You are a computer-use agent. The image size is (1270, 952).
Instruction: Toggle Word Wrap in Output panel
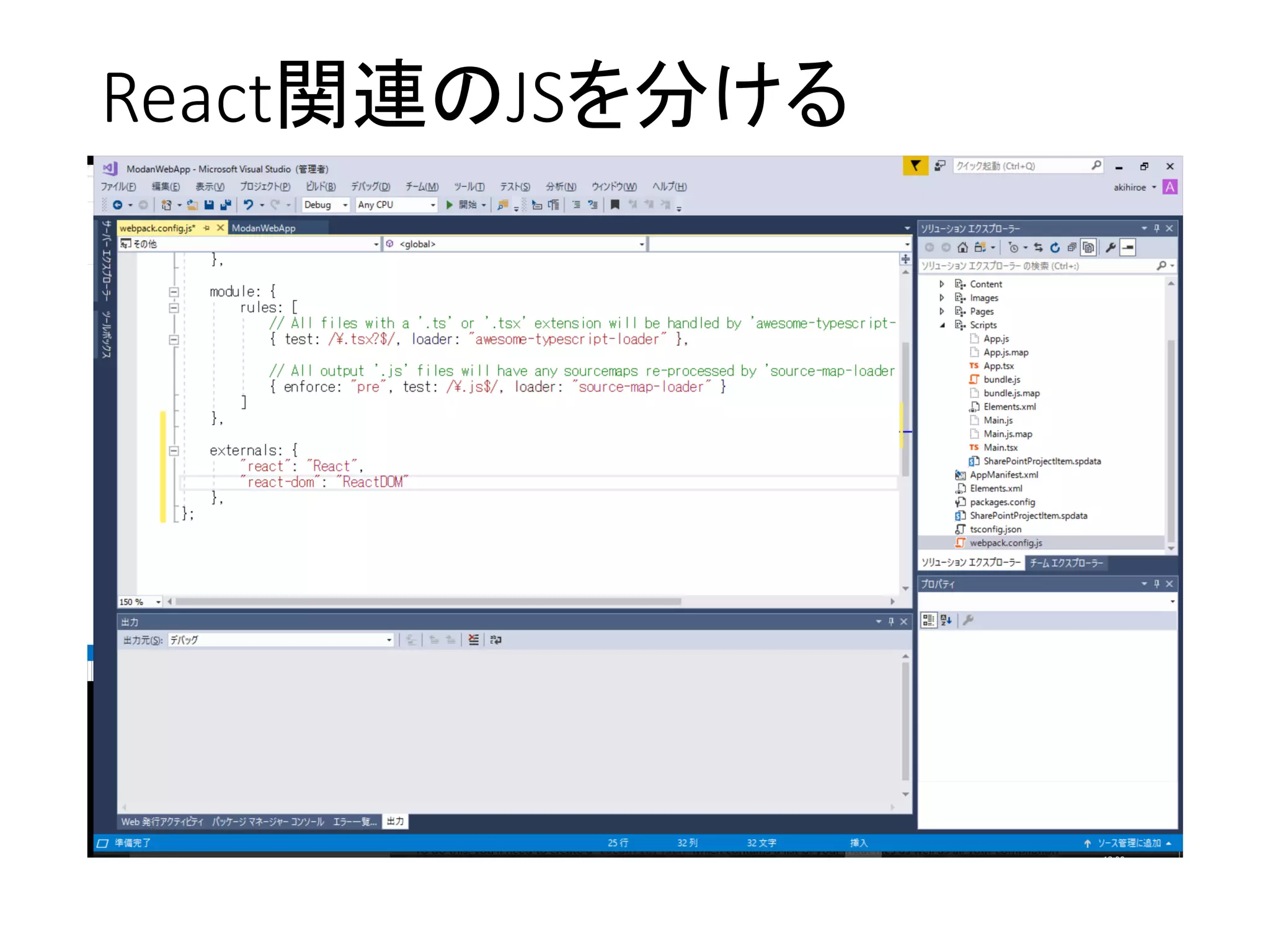click(x=495, y=640)
